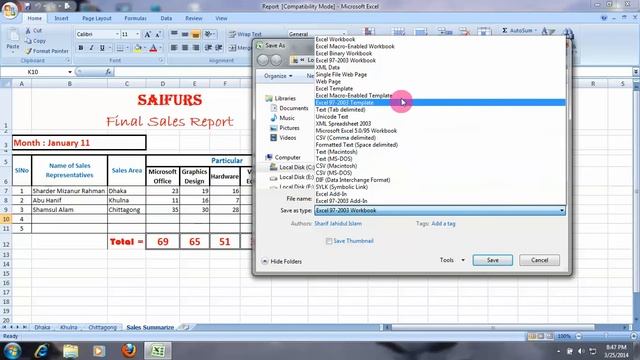Switch to the Home ribbon tab

[x=34, y=18]
